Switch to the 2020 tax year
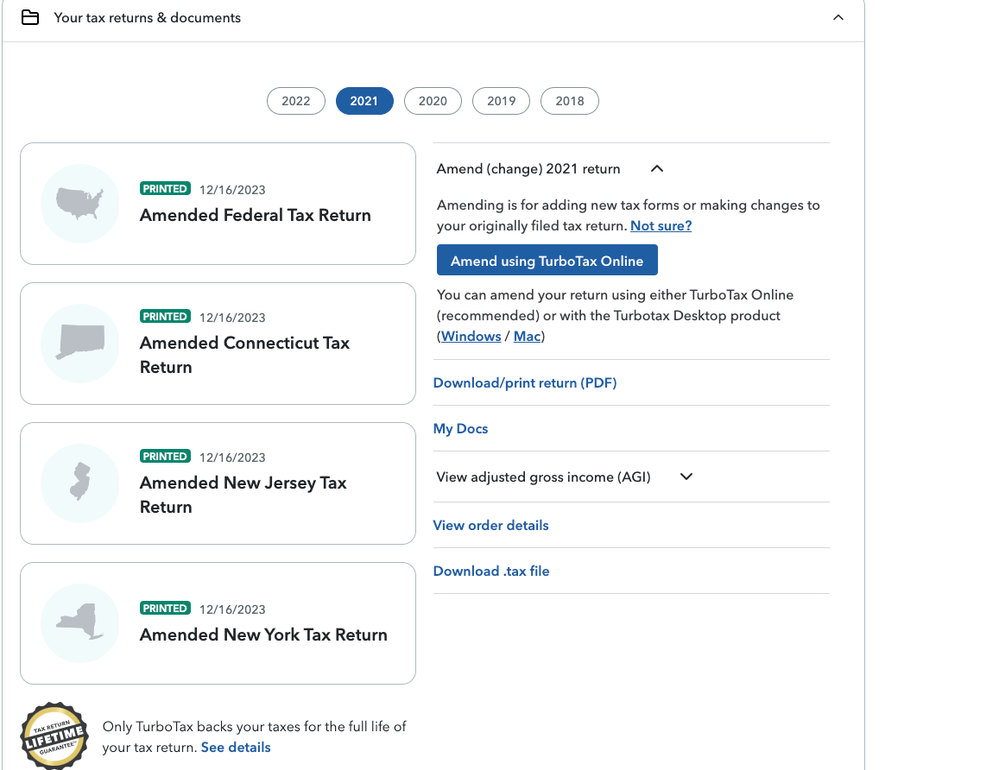Viewport: 999px width, 770px height. pyautogui.click(x=433, y=101)
